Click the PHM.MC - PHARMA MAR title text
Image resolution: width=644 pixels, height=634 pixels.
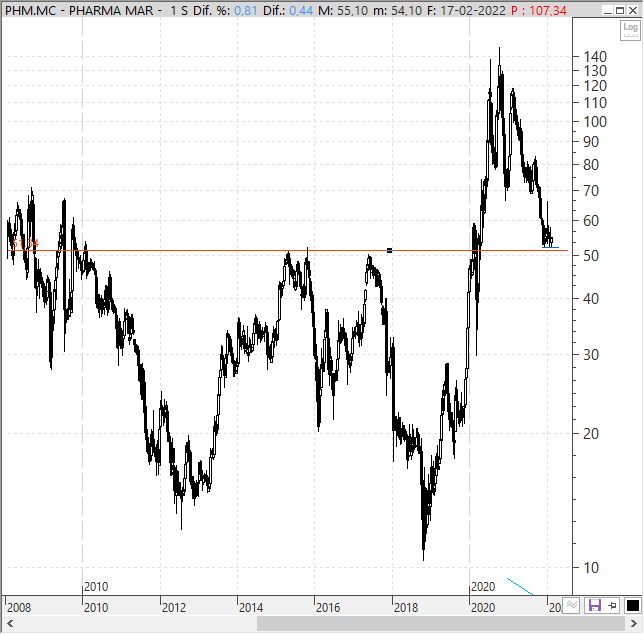tap(79, 10)
